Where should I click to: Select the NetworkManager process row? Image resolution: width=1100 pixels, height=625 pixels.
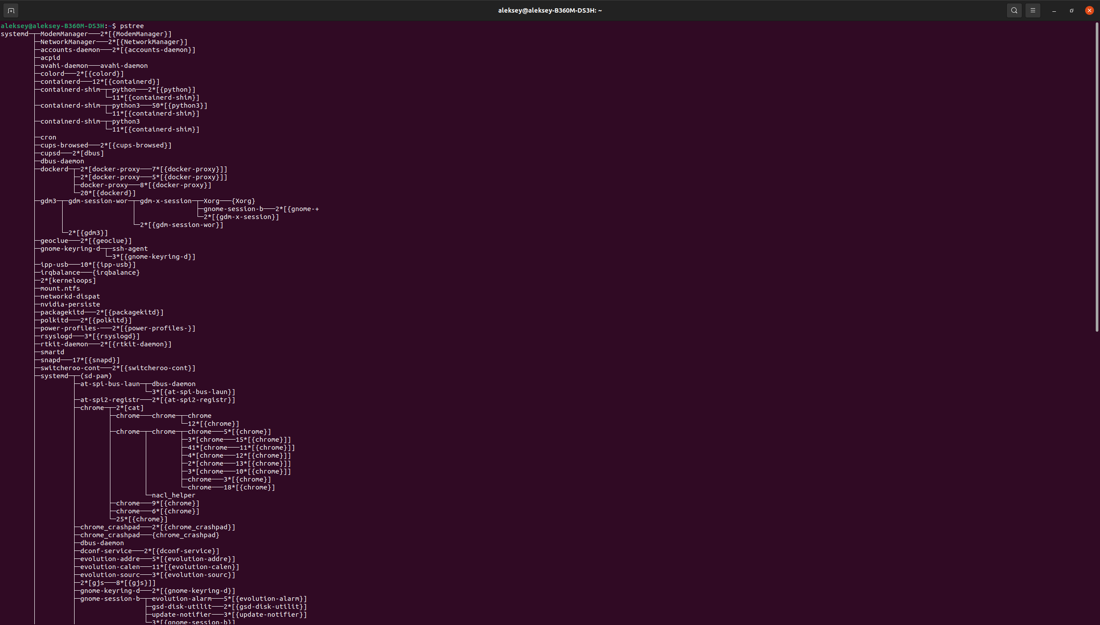click(114, 42)
